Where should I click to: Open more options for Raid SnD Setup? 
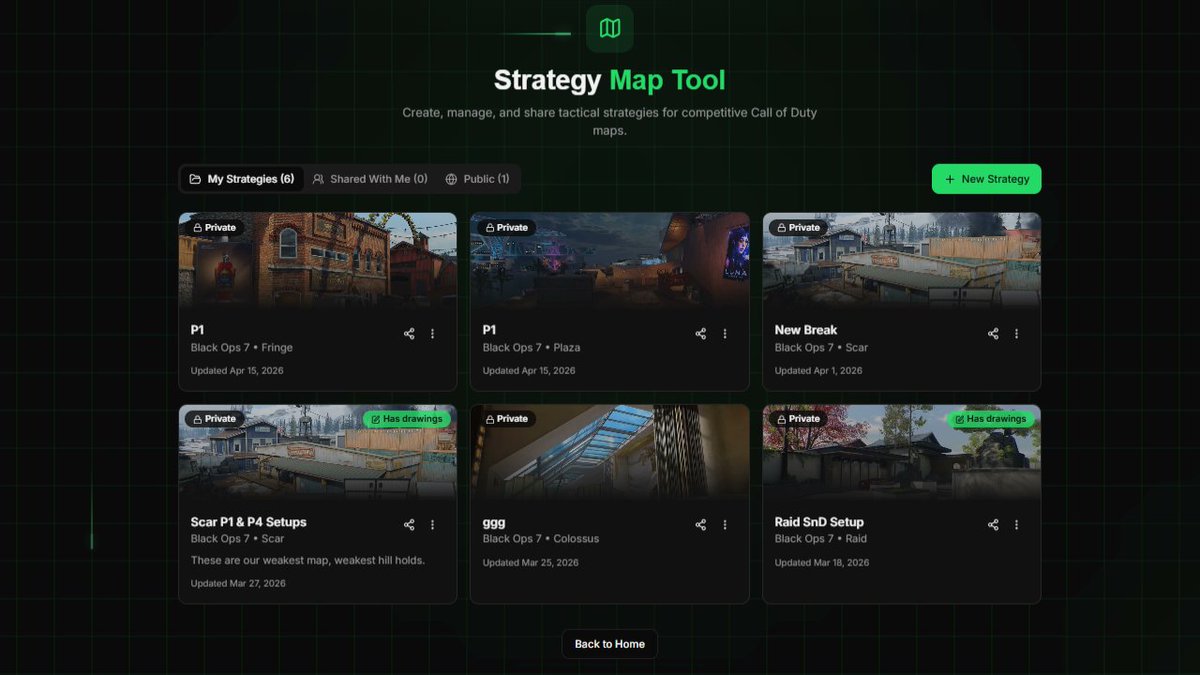point(1017,524)
